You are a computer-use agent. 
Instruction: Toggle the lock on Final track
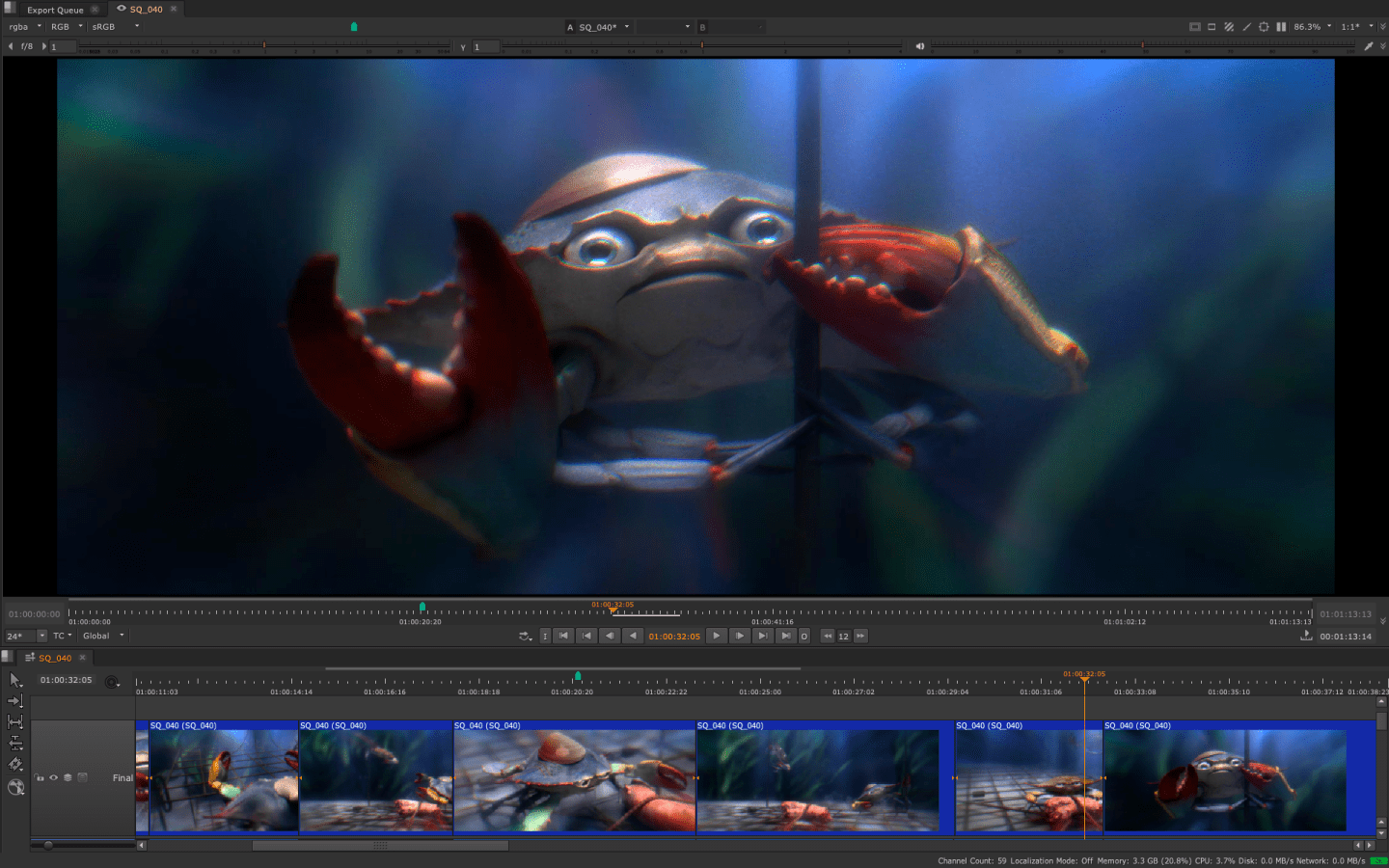point(41,777)
